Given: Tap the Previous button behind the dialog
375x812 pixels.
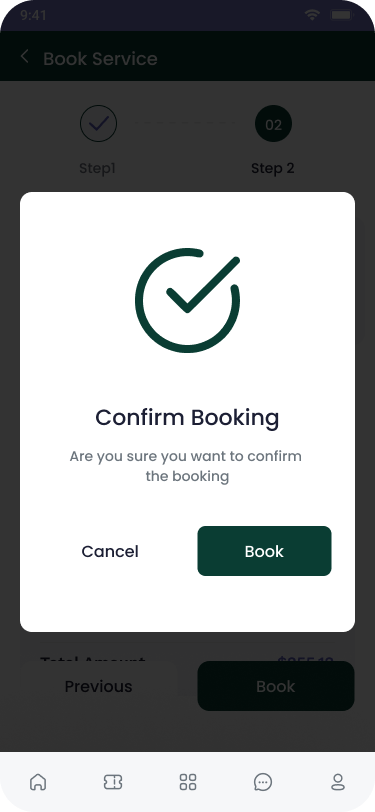Looking at the screenshot, I should click(98, 686).
